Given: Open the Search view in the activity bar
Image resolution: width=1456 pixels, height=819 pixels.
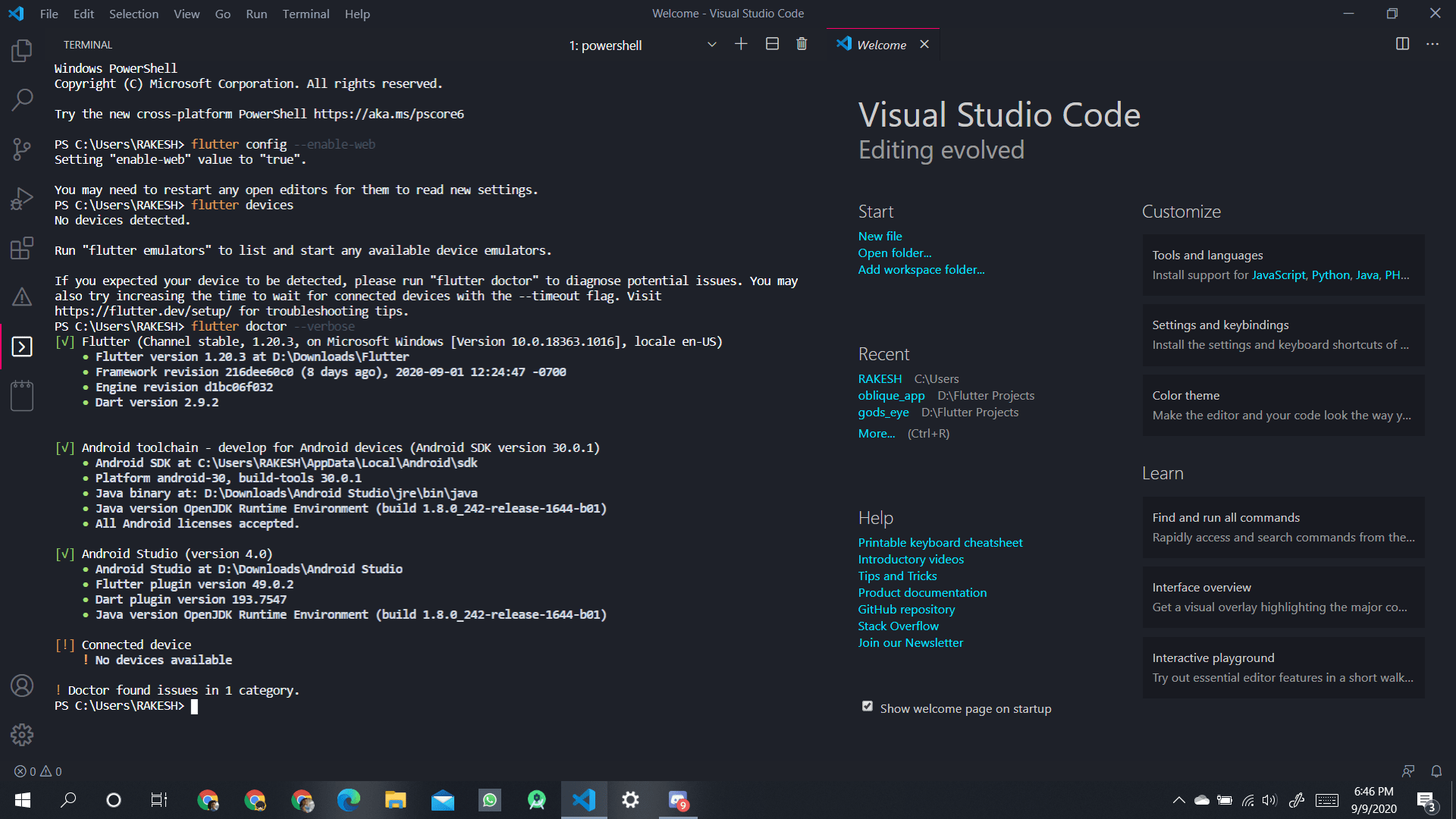Looking at the screenshot, I should (x=22, y=99).
